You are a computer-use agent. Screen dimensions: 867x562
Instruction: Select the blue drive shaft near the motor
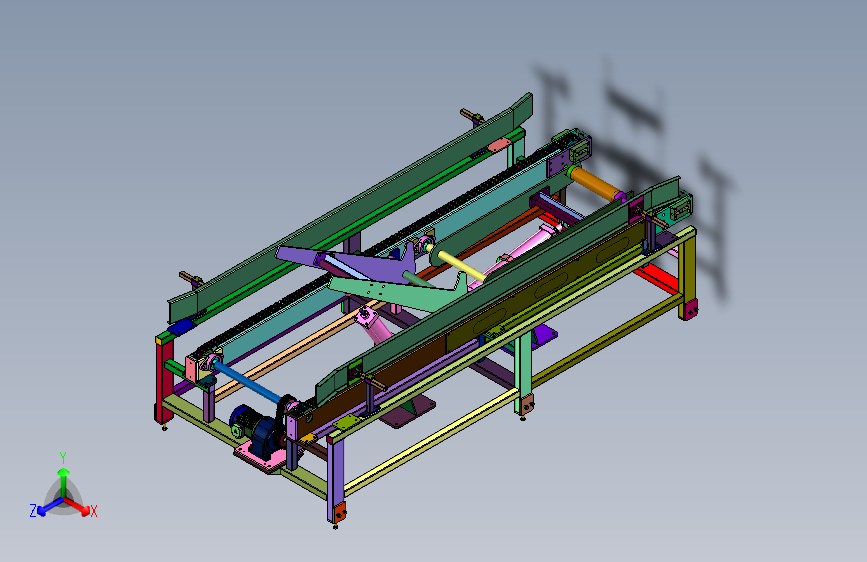point(247,382)
